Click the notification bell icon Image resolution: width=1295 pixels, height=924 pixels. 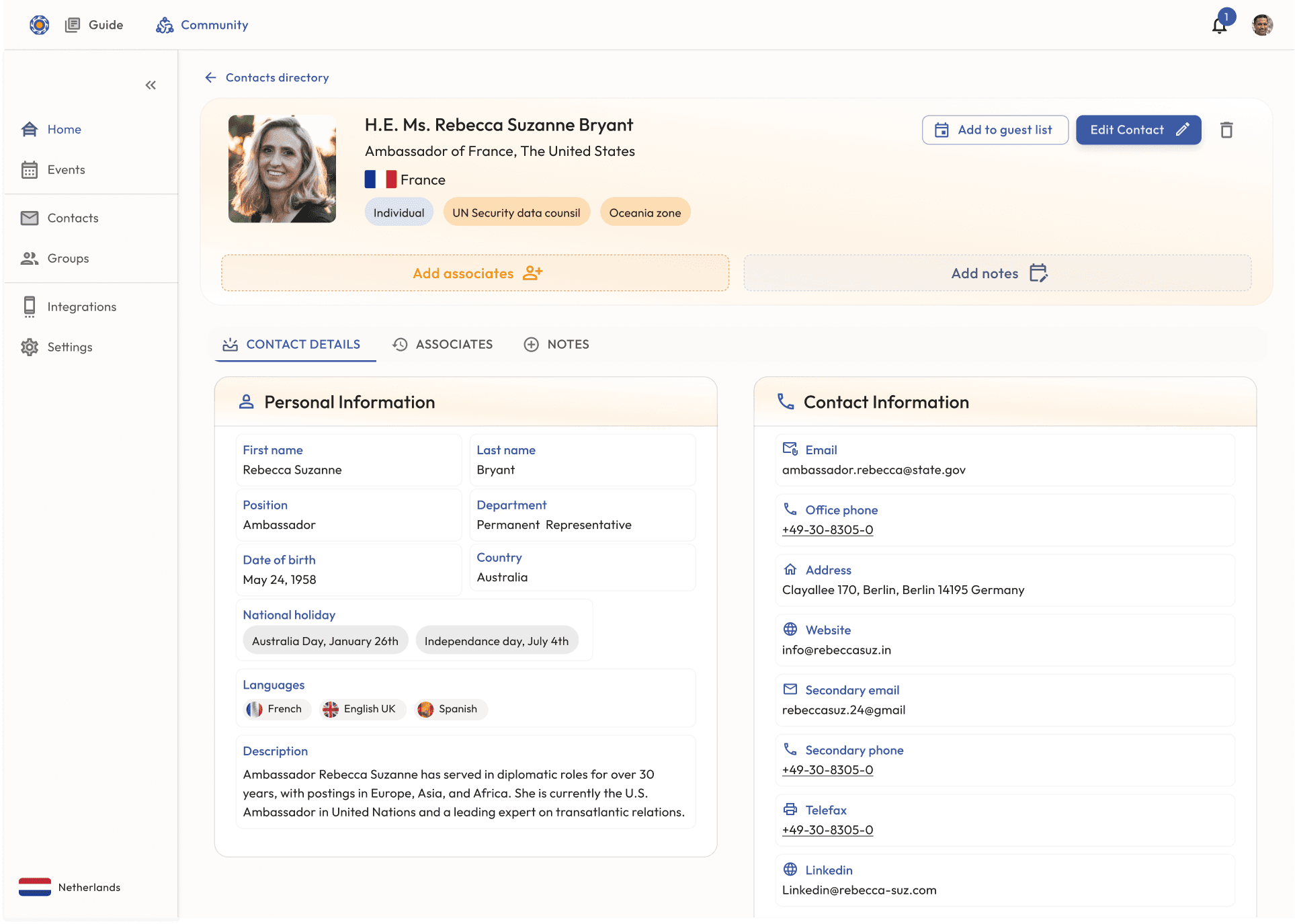[1219, 26]
